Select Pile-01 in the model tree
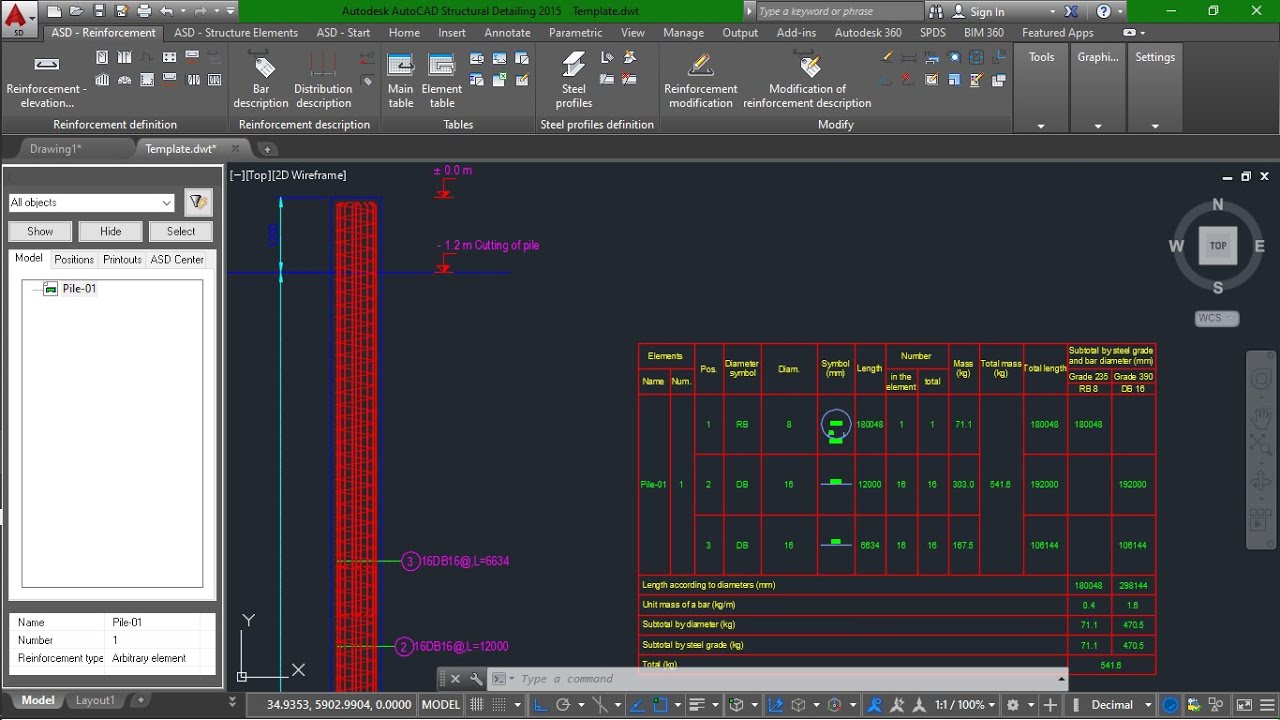Viewport: 1280px width, 720px height. [x=79, y=289]
